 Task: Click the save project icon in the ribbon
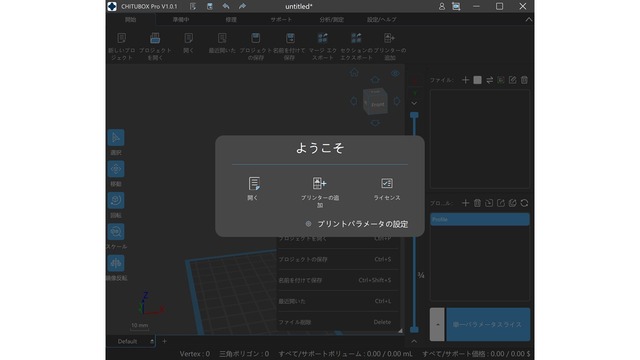pos(256,38)
